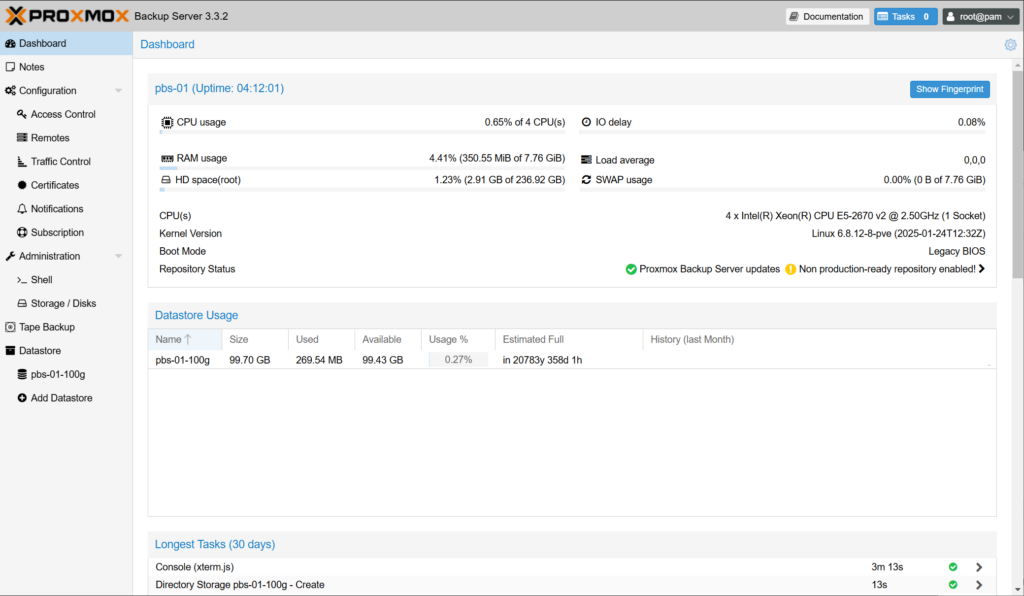Viewport: 1024px width, 596px height.
Task: Open dashboard settings gear icon
Action: pos(1010,44)
